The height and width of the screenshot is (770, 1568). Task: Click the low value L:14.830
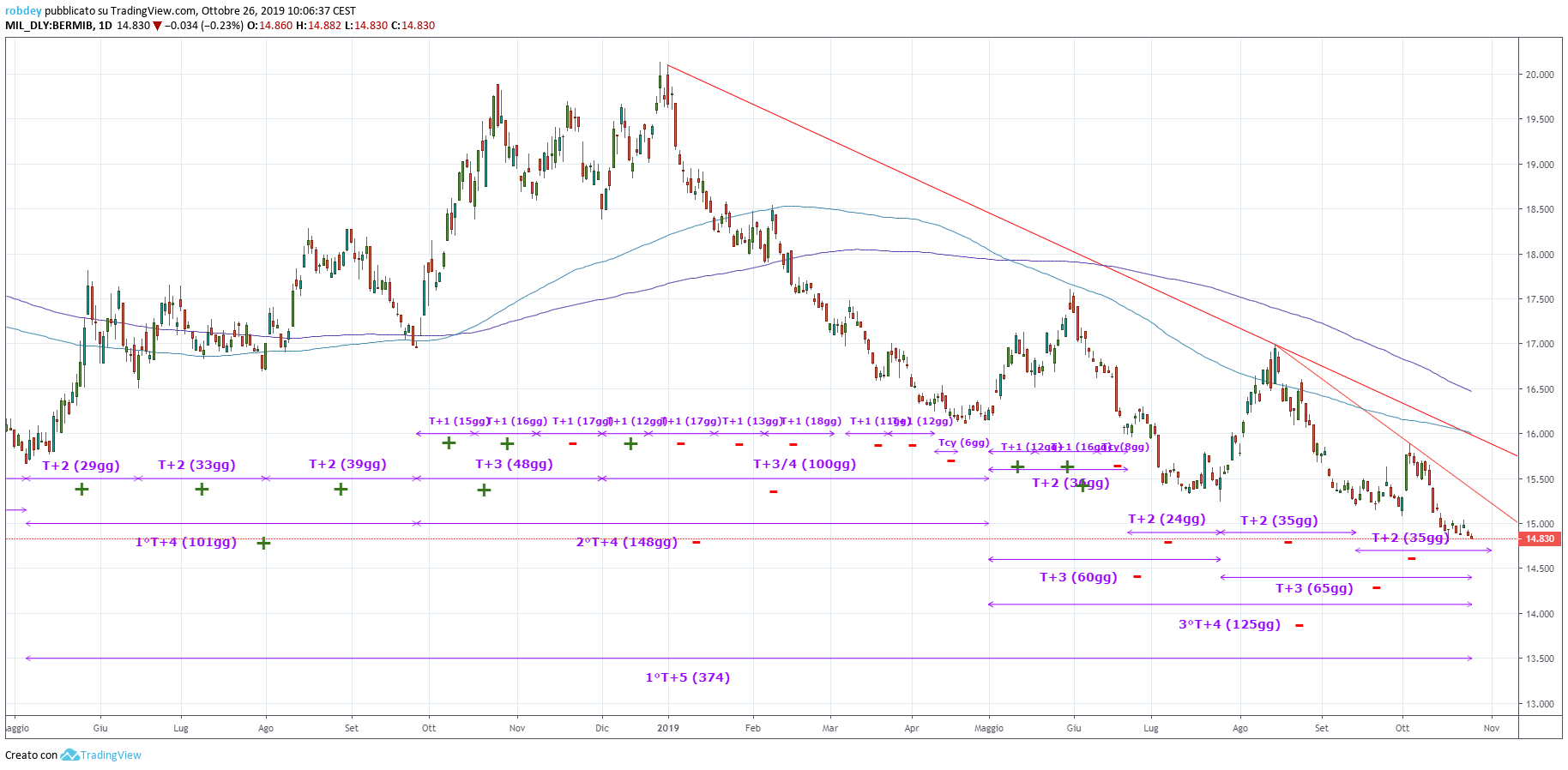pos(365,26)
